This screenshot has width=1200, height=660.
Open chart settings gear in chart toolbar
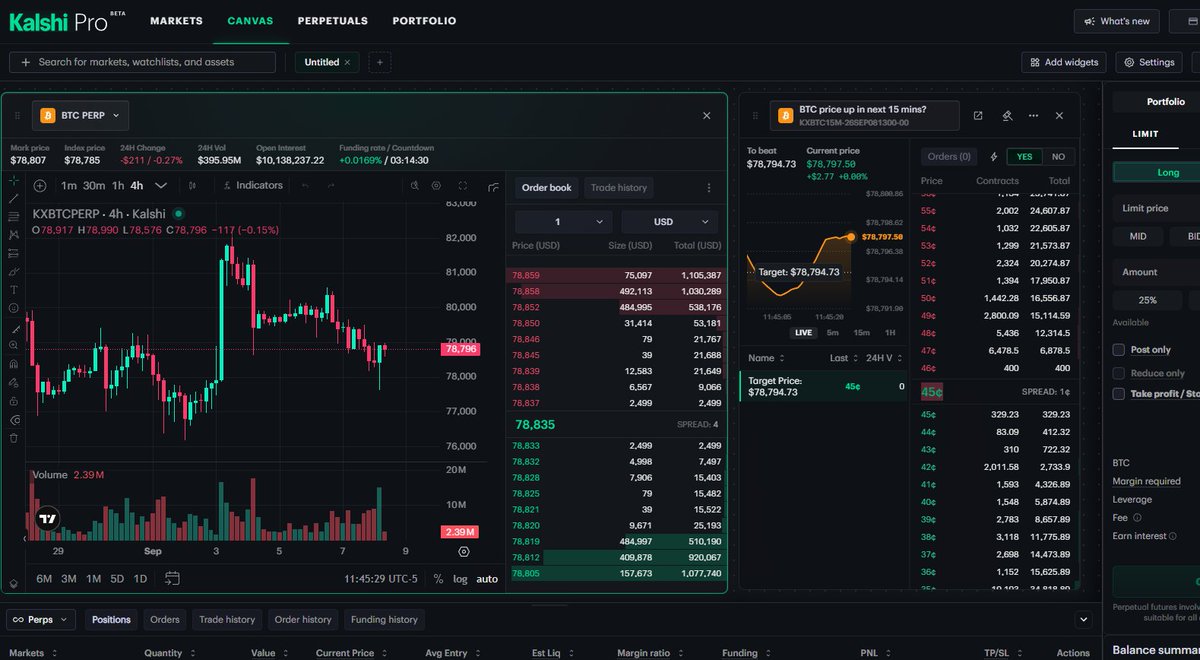point(437,186)
